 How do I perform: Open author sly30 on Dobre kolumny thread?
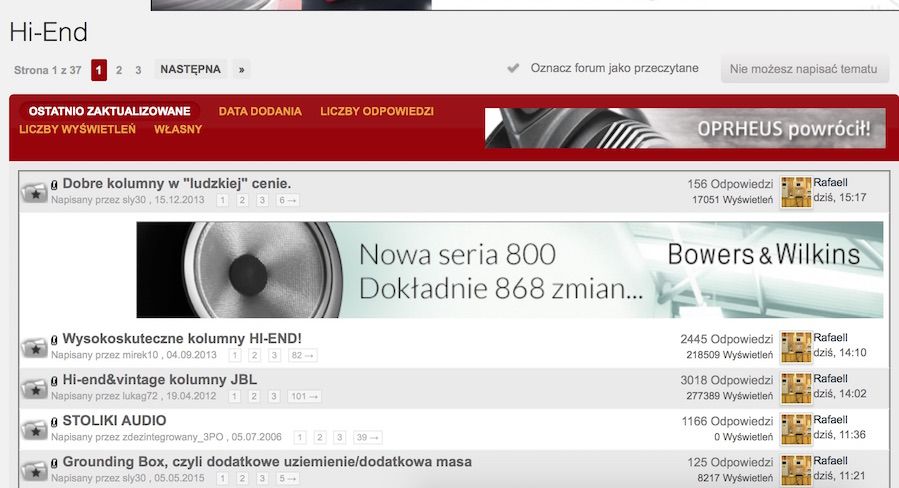[x=135, y=200]
